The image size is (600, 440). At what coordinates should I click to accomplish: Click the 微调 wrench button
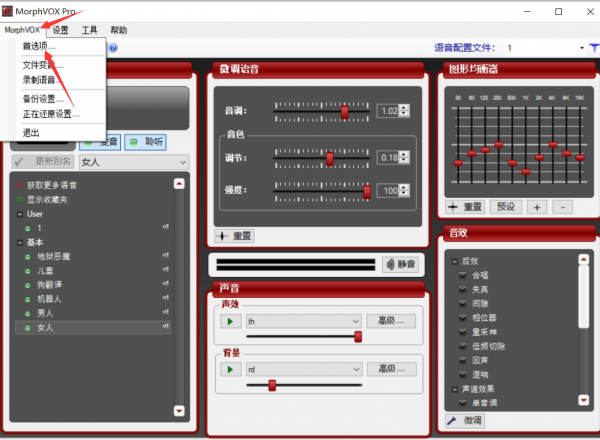tap(465, 420)
